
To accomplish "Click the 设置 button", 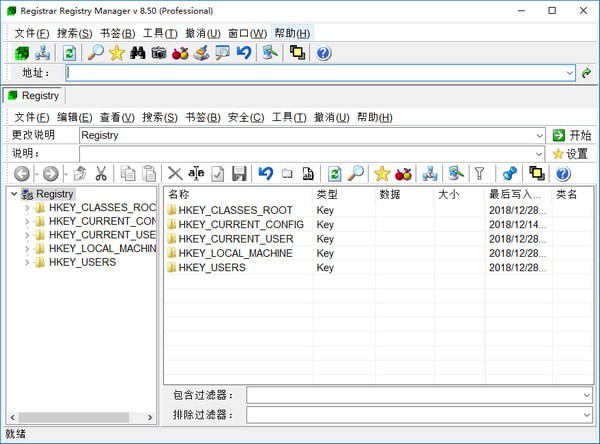I will [570, 154].
